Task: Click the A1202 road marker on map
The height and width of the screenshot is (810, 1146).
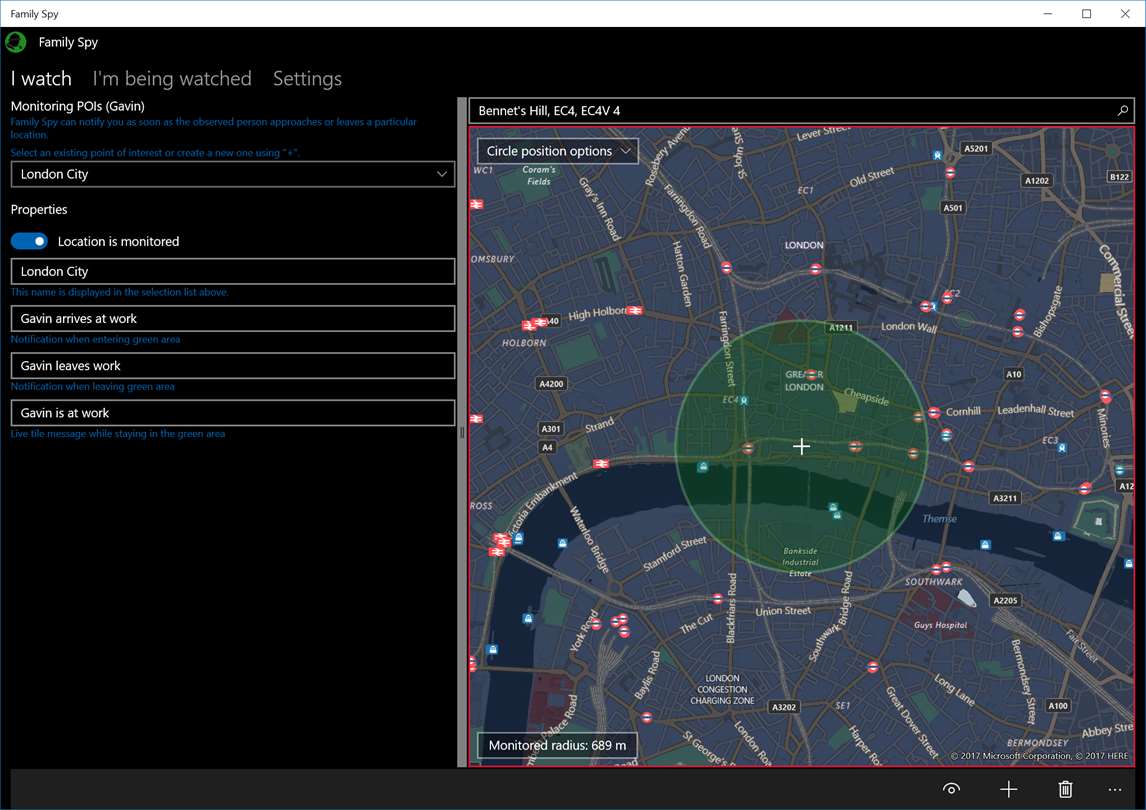Action: [1036, 181]
